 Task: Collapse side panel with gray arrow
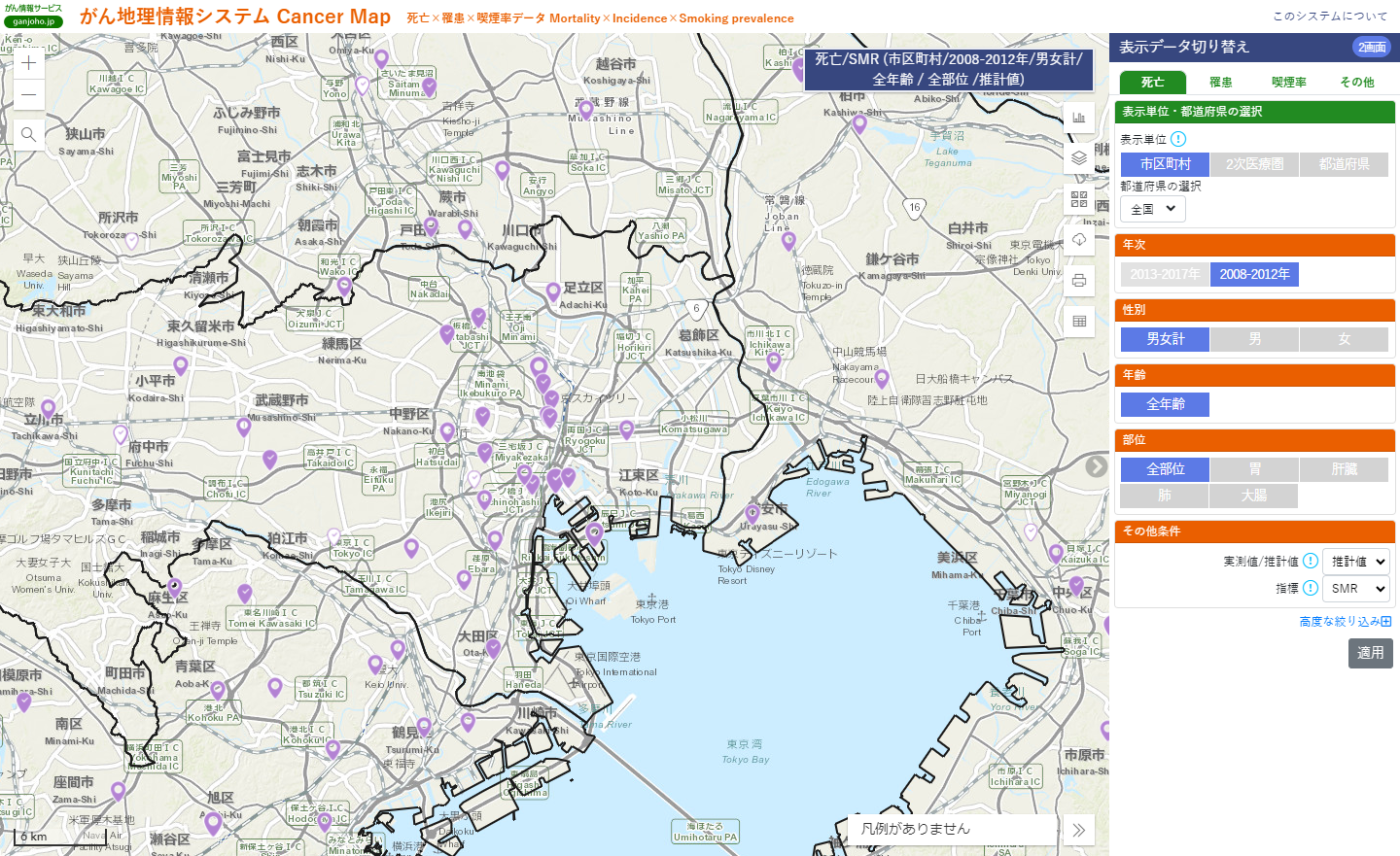click(1097, 466)
